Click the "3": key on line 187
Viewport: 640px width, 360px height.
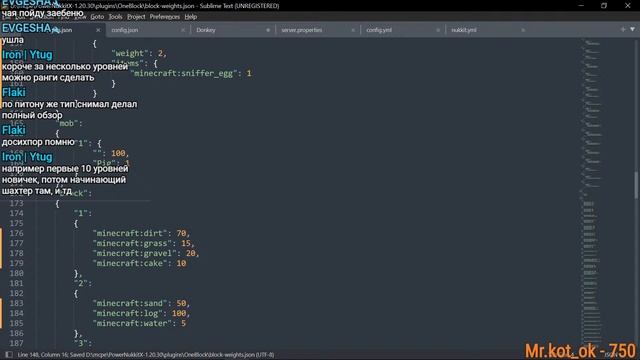[83, 343]
